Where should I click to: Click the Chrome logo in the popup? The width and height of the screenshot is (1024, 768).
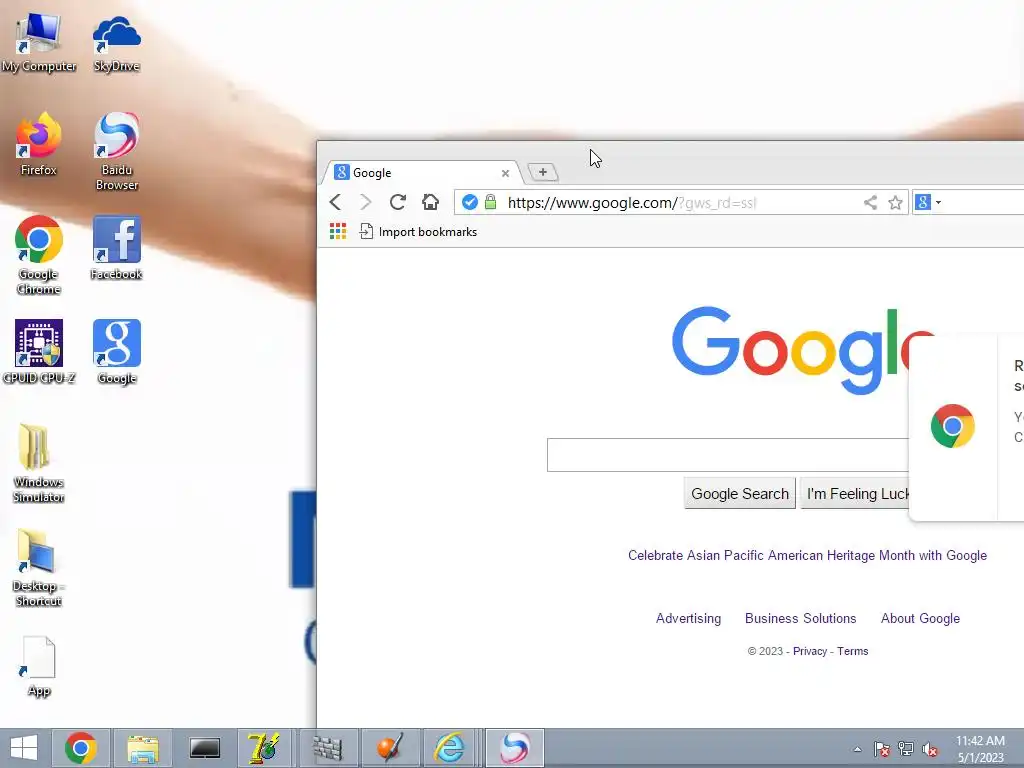pyautogui.click(x=953, y=426)
